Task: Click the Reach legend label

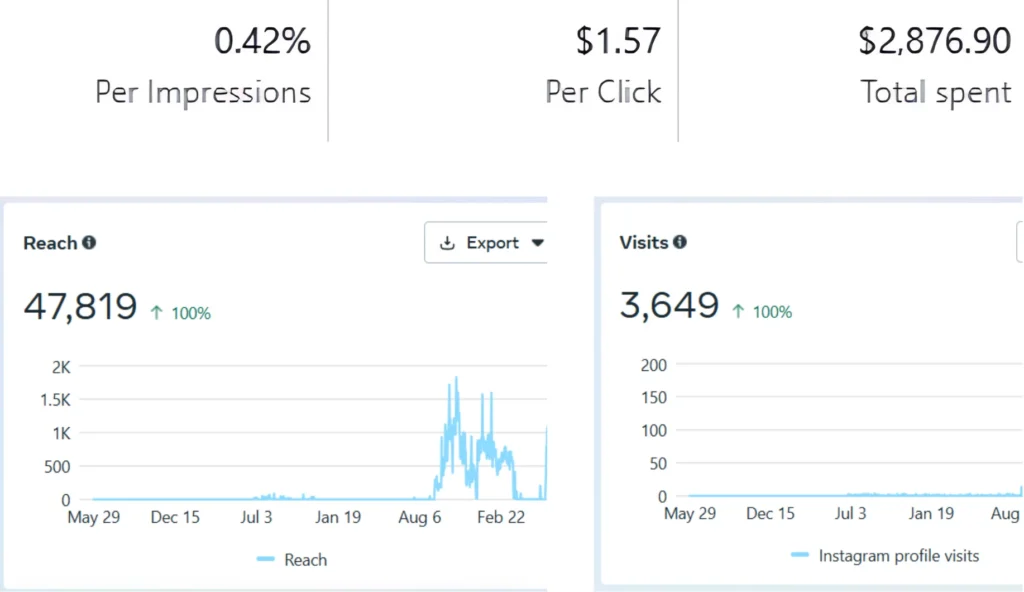Action: (x=305, y=559)
